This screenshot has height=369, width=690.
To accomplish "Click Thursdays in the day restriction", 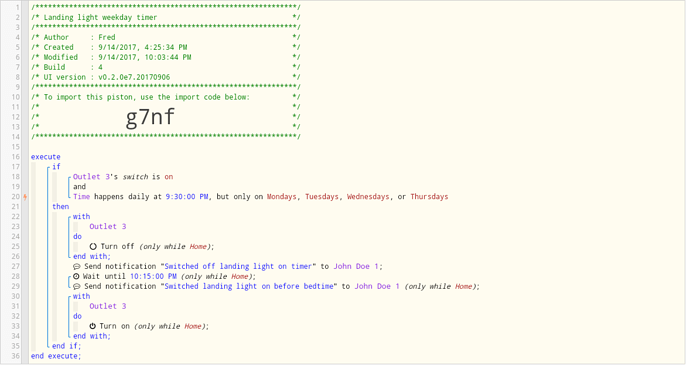I will pos(429,197).
